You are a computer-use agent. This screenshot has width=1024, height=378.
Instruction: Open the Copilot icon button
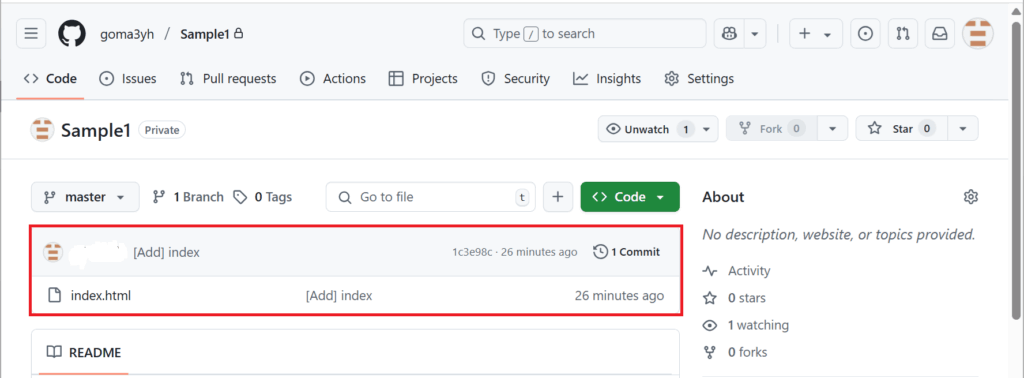tap(729, 34)
